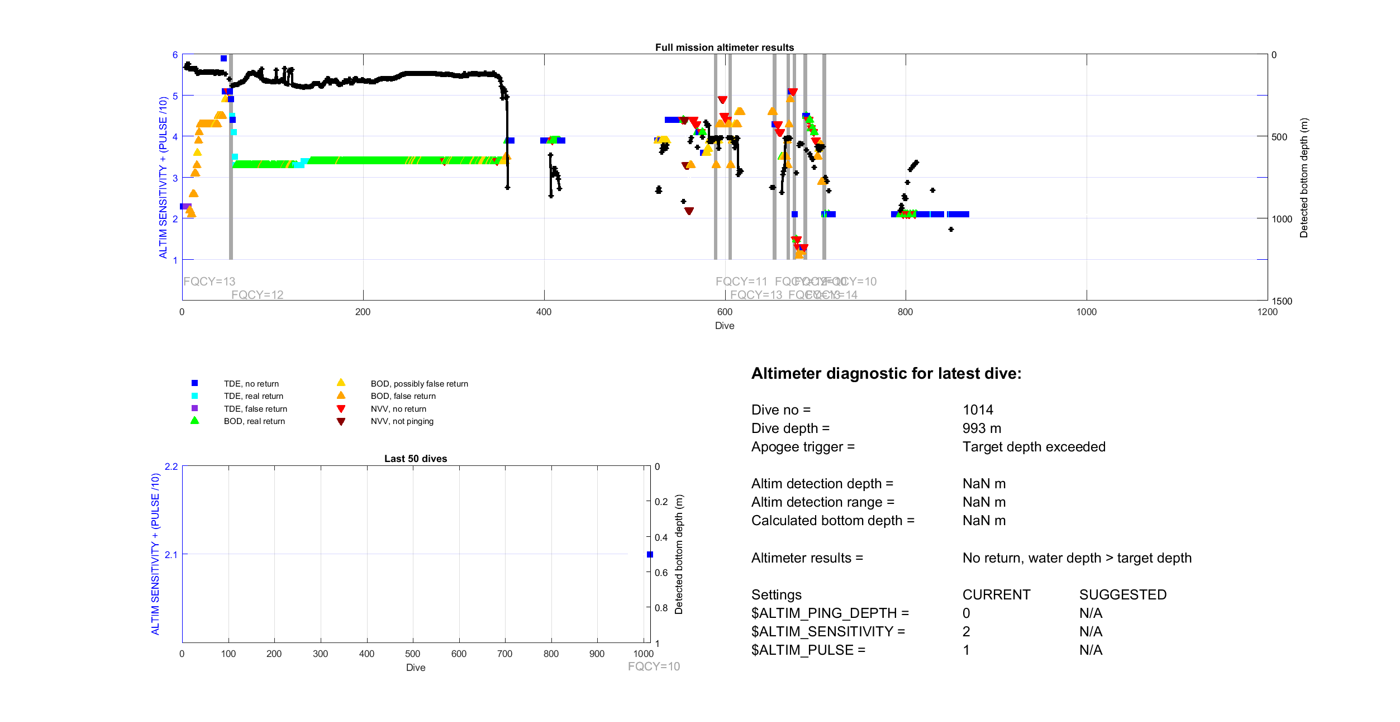Viewport: 1400px width, 722px height.
Task: Click the 'Calculated bottom depth =' label
Action: (833, 521)
